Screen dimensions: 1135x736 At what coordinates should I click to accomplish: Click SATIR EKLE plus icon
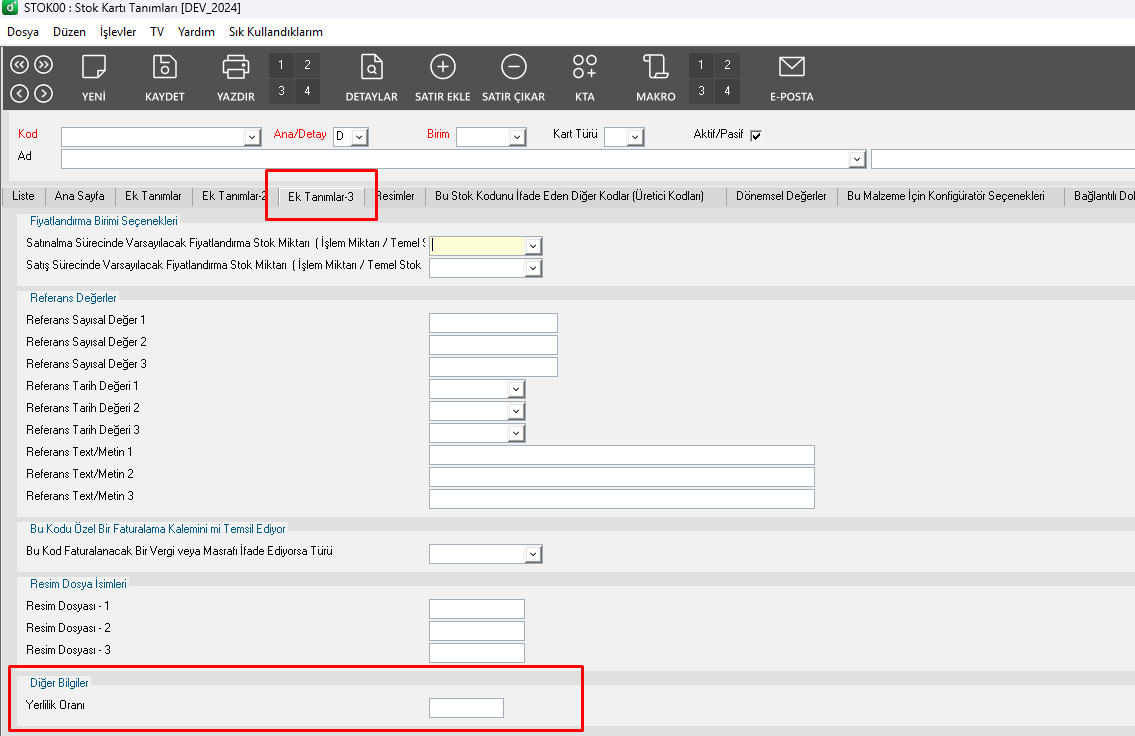coord(442,68)
